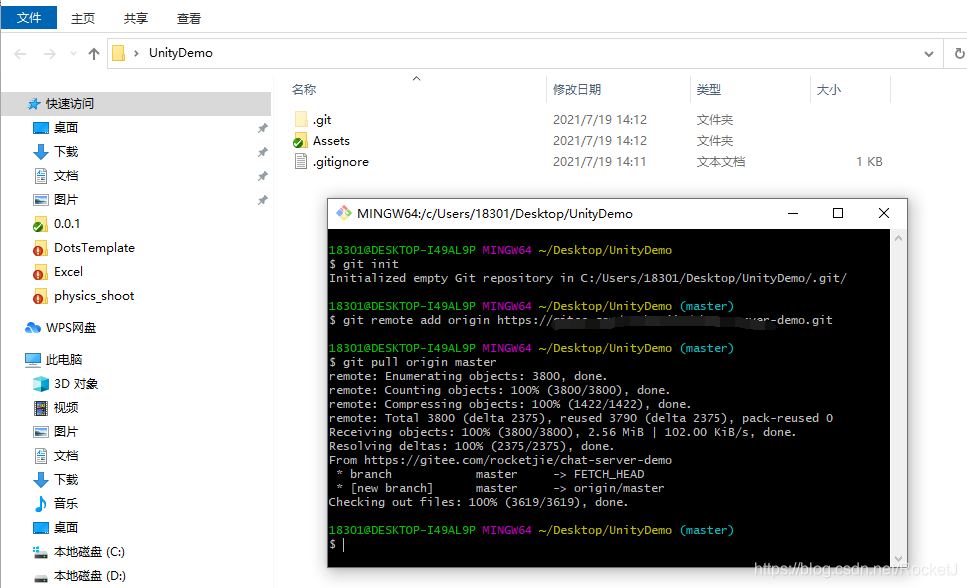The image size is (967, 588).
Task: Unpin 桌面 using its pin icon
Action: pos(263,128)
